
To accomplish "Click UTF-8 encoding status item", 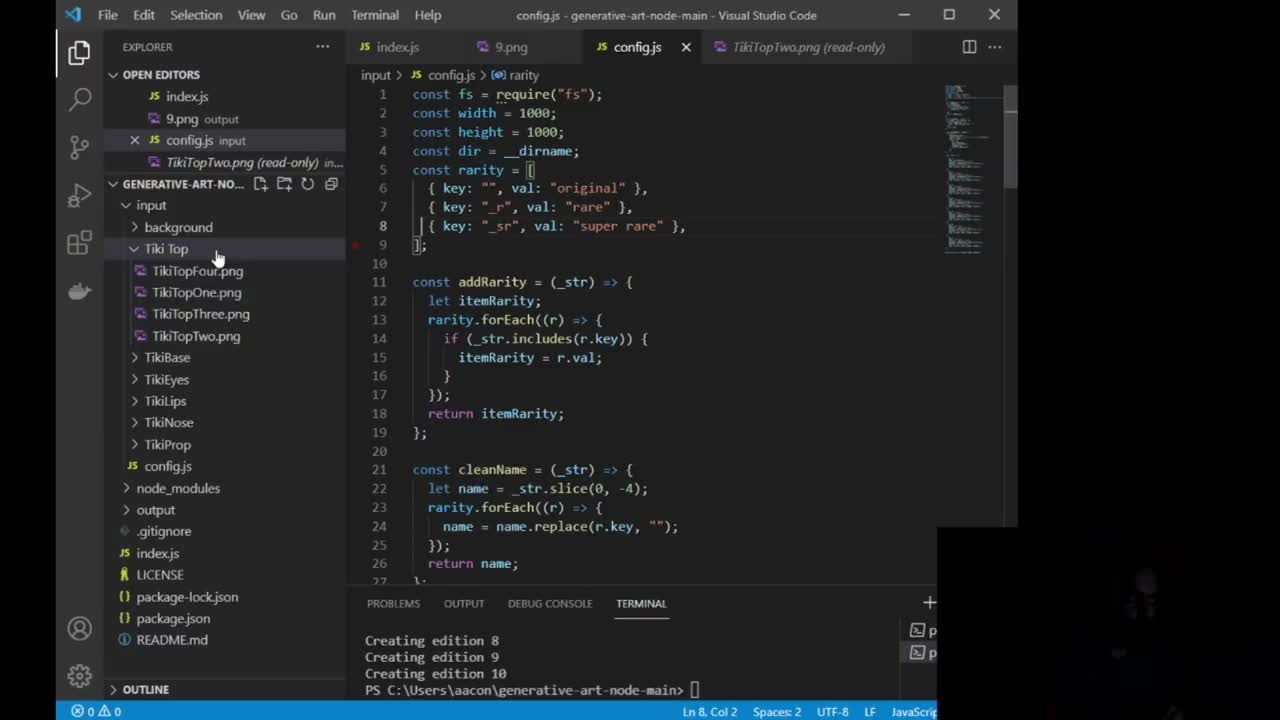I will tap(832, 712).
